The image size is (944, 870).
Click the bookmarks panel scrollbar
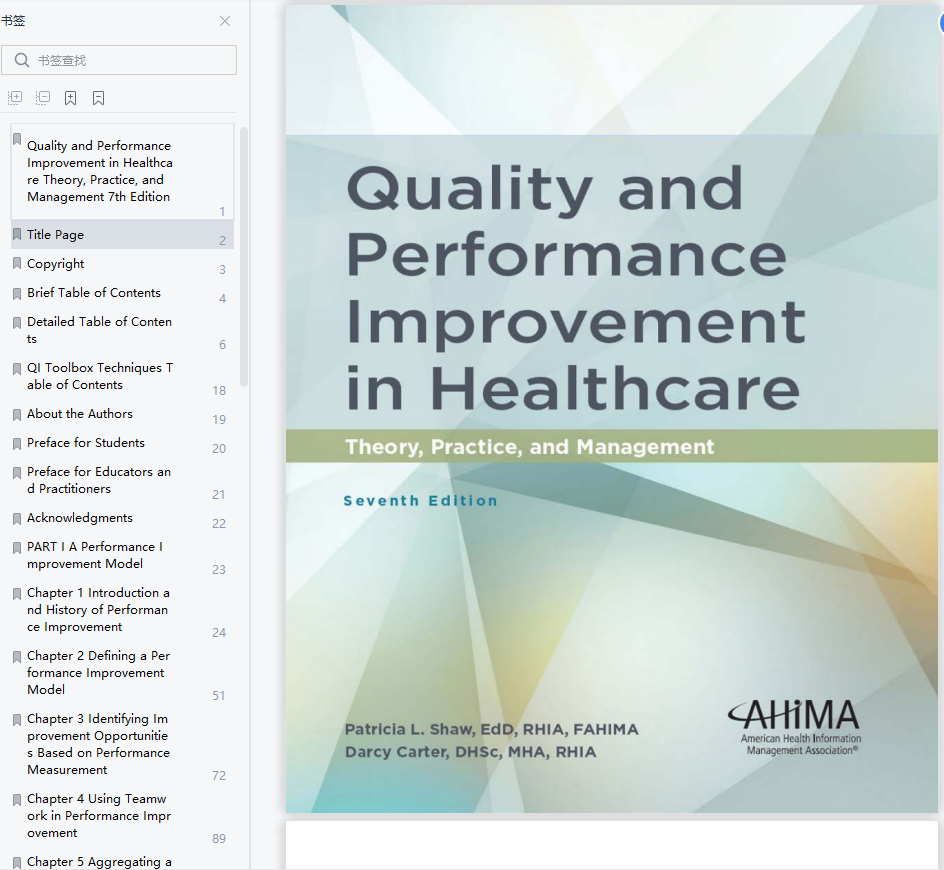[244, 257]
